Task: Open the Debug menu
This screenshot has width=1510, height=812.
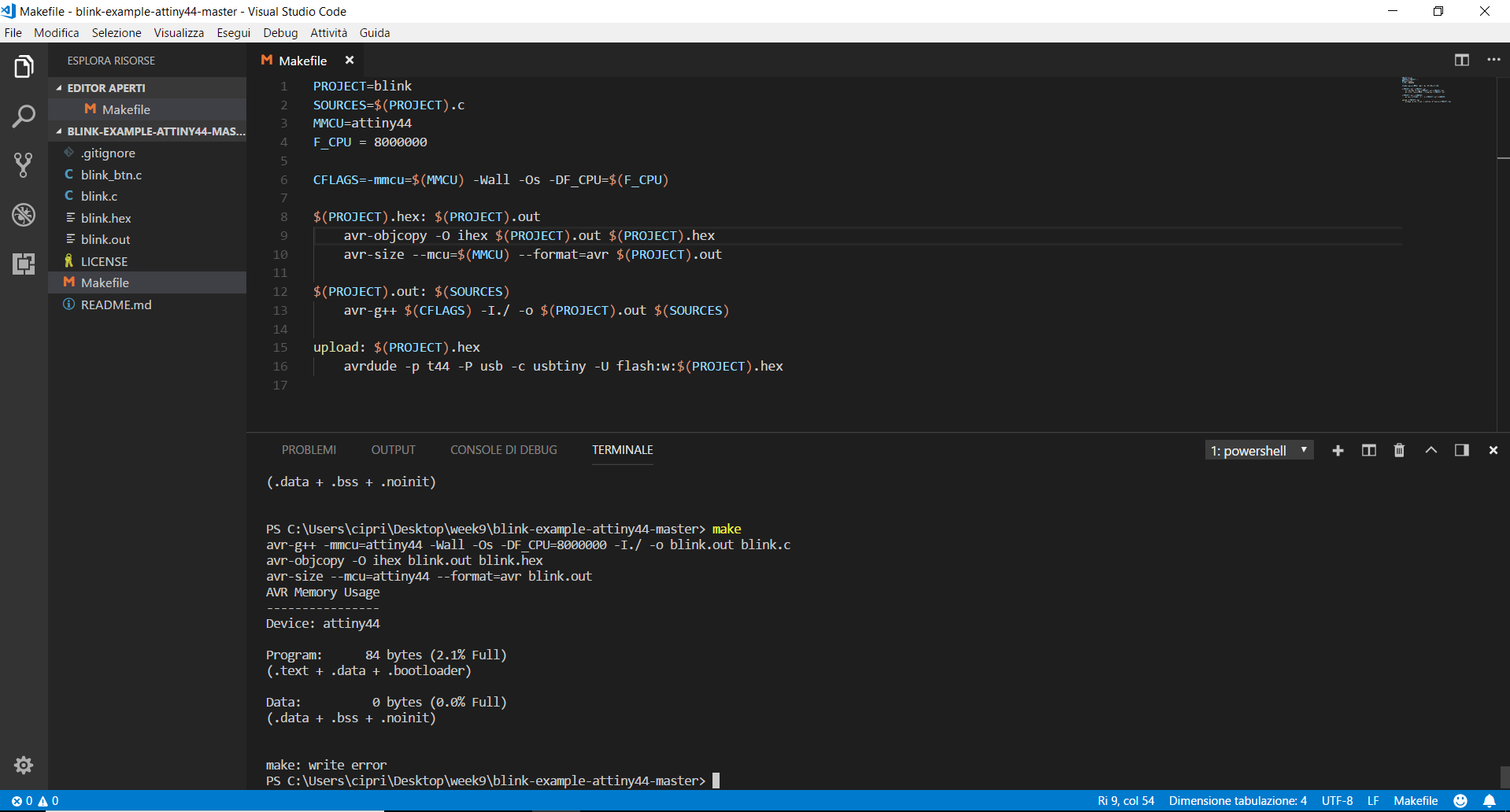Action: (280, 32)
